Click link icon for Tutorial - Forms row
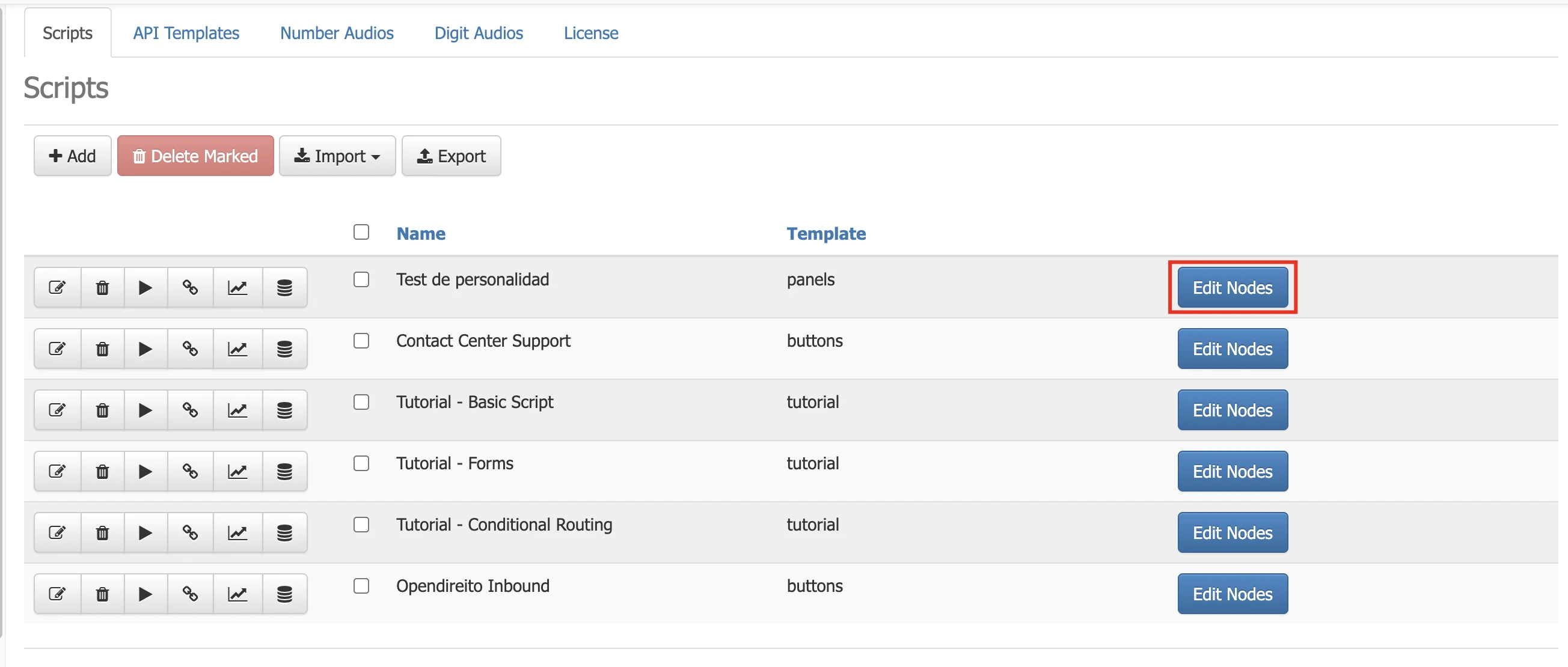1568x667 pixels. pyautogui.click(x=190, y=472)
